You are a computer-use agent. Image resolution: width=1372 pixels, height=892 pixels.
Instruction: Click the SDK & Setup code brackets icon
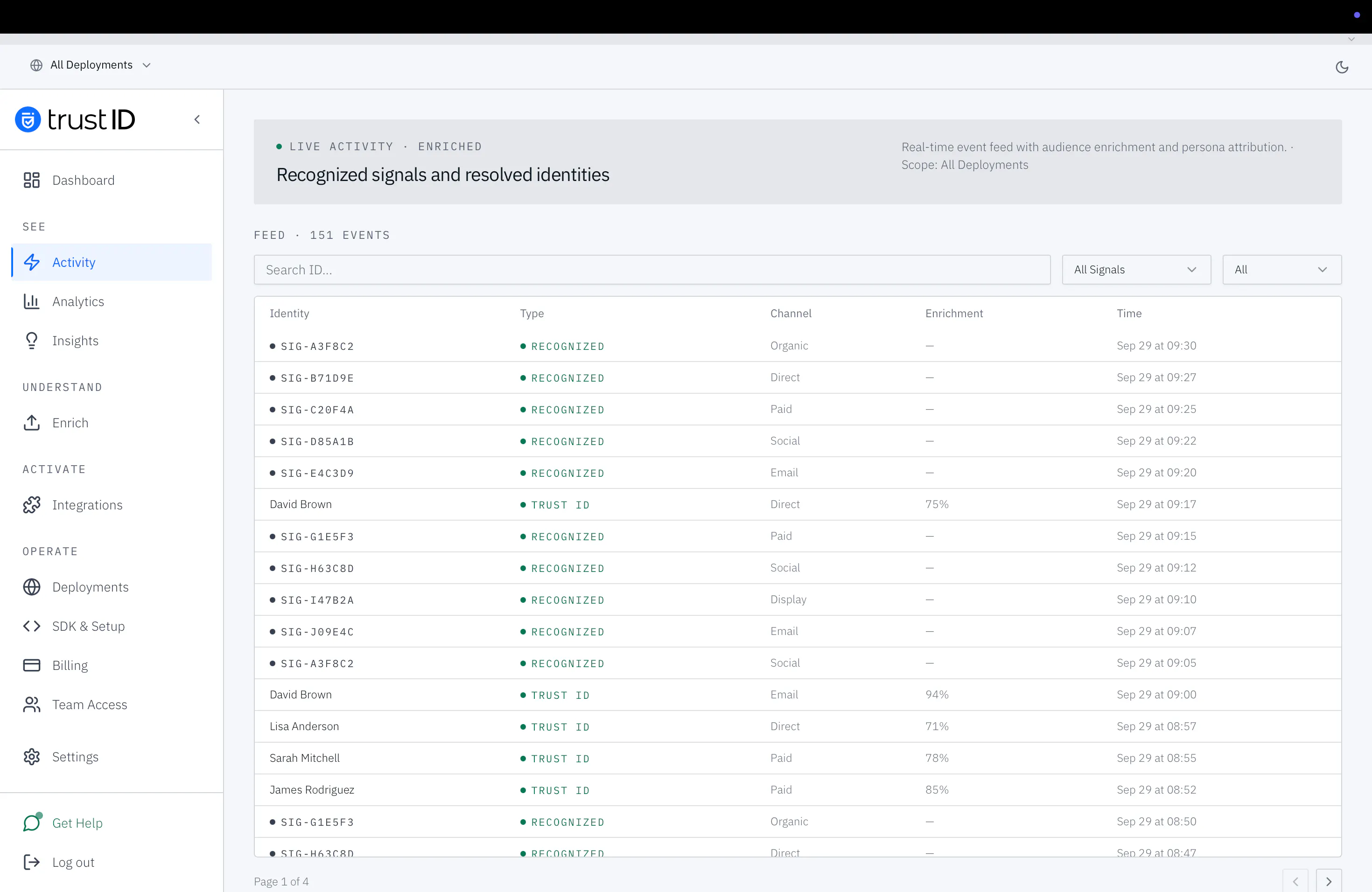pyautogui.click(x=32, y=626)
